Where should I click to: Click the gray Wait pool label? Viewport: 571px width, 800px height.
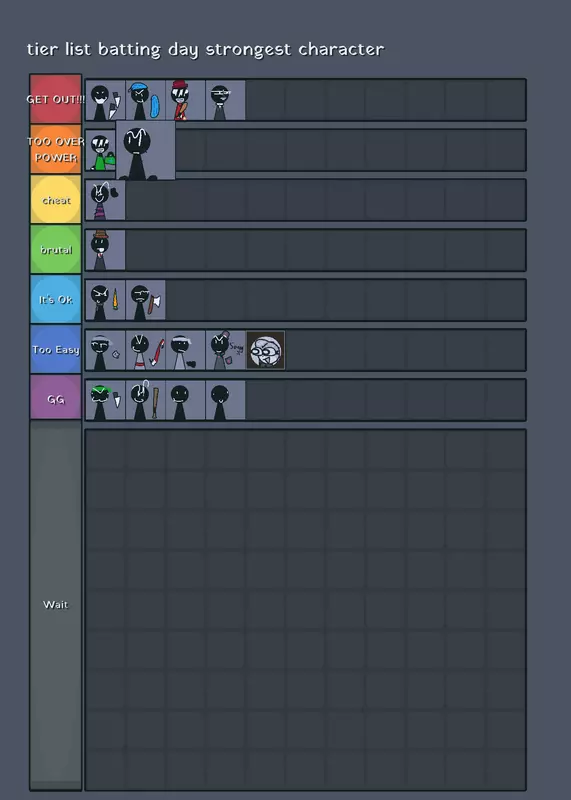tap(56, 605)
